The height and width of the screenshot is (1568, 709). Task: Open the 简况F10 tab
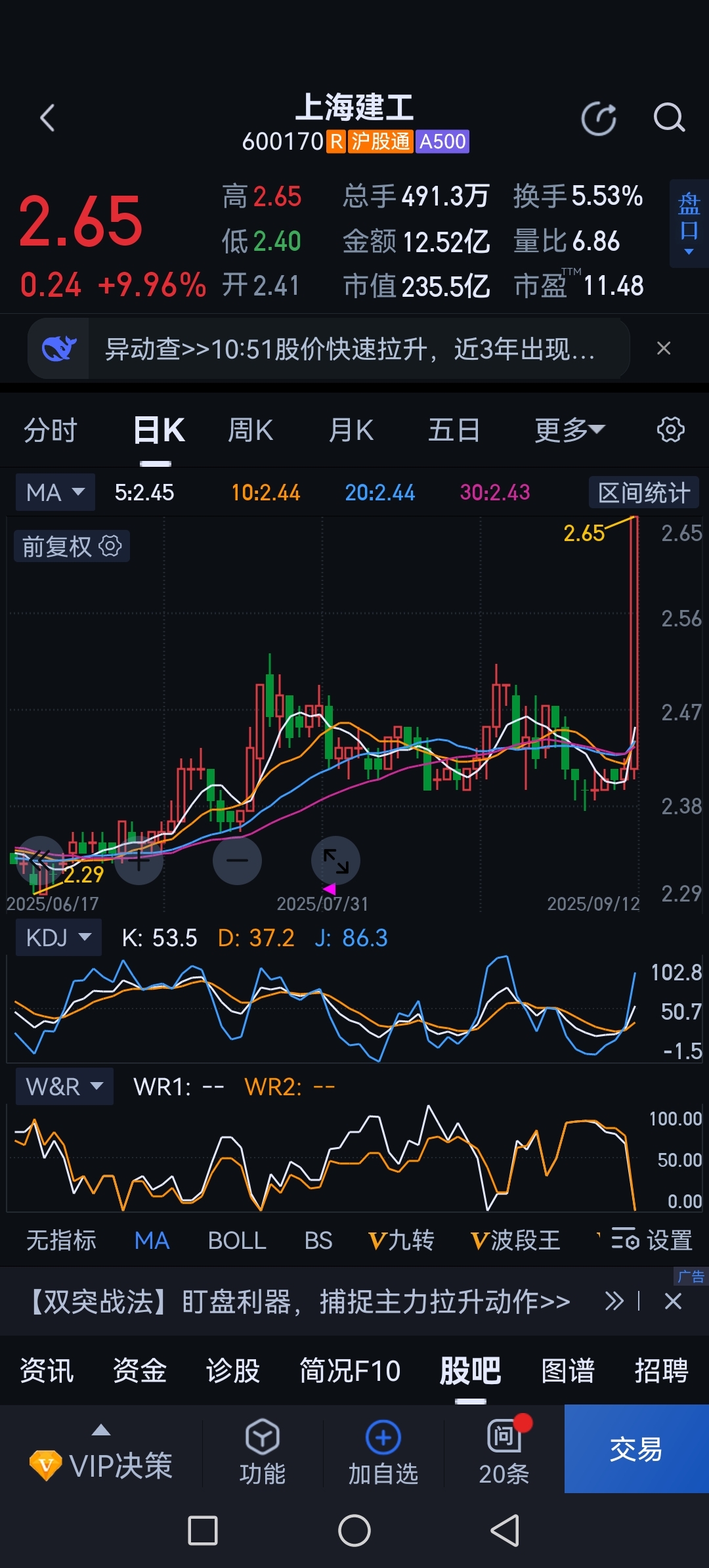(x=350, y=1371)
